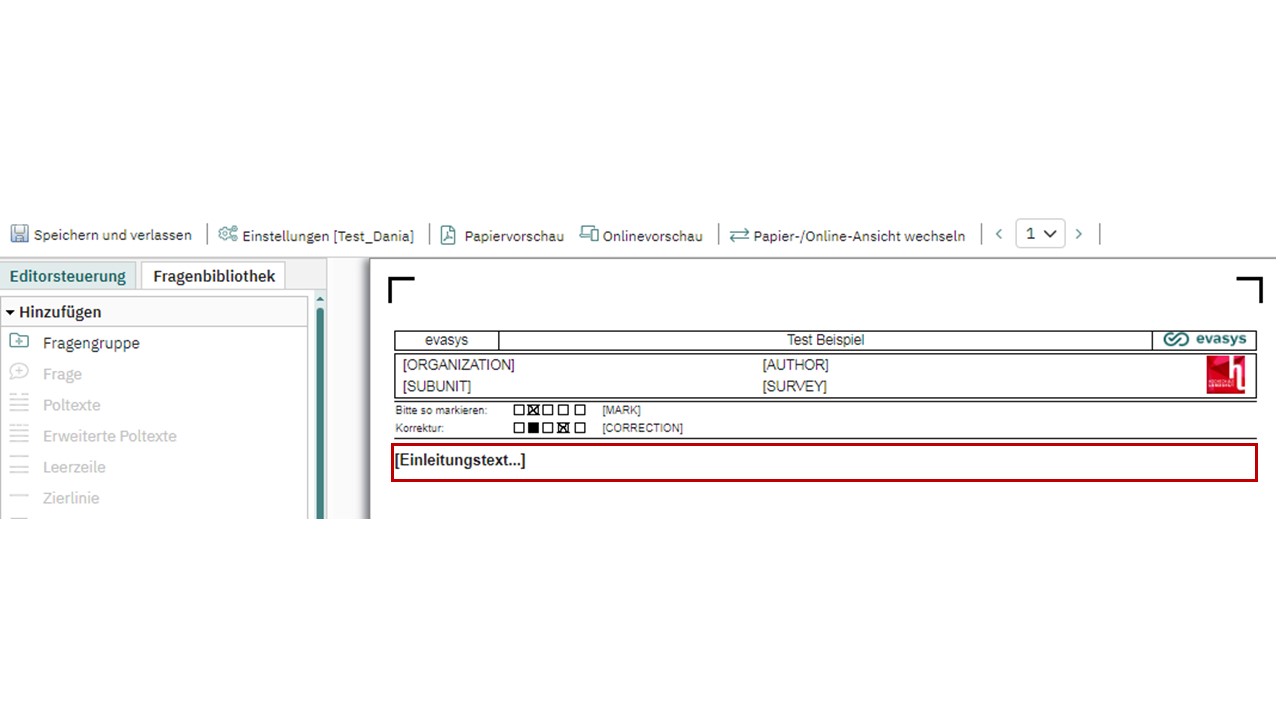Collapse the Hinzufügen section
The image size is (1280, 720).
coord(10,312)
